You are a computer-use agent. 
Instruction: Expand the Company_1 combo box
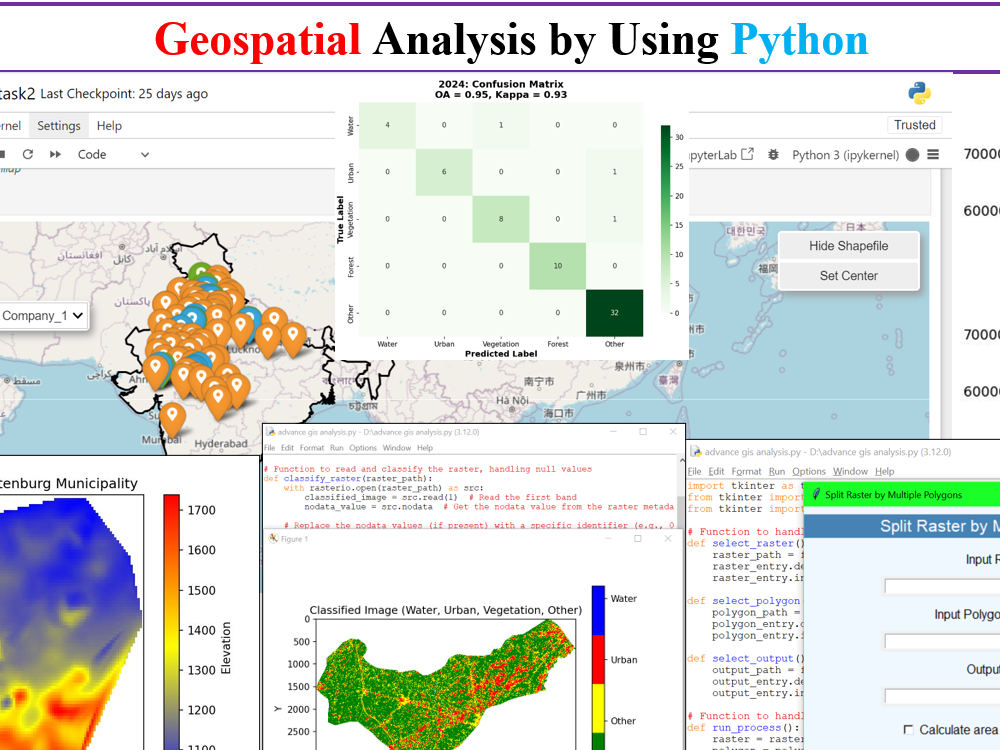click(40, 315)
